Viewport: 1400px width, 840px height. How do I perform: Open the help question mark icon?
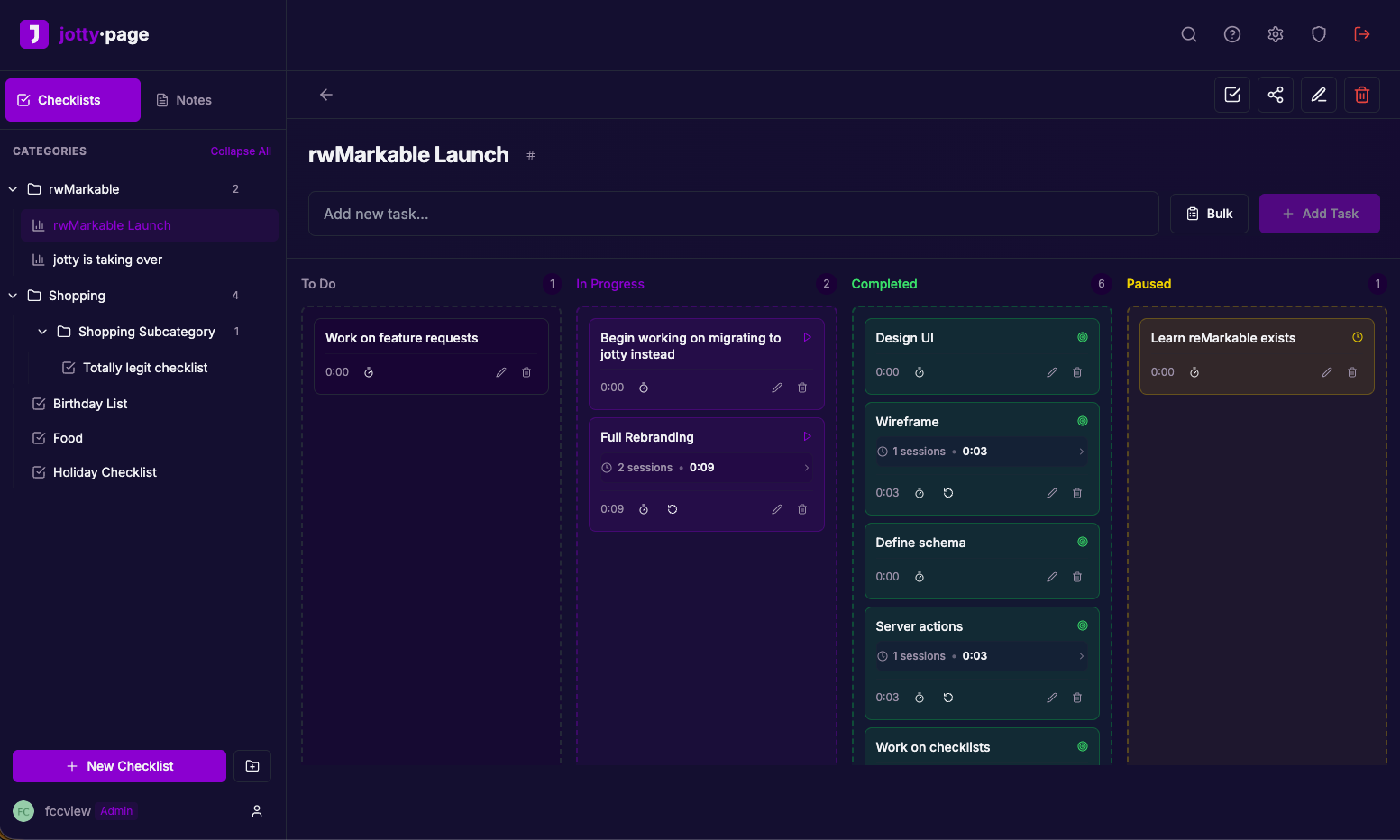coord(1232,34)
